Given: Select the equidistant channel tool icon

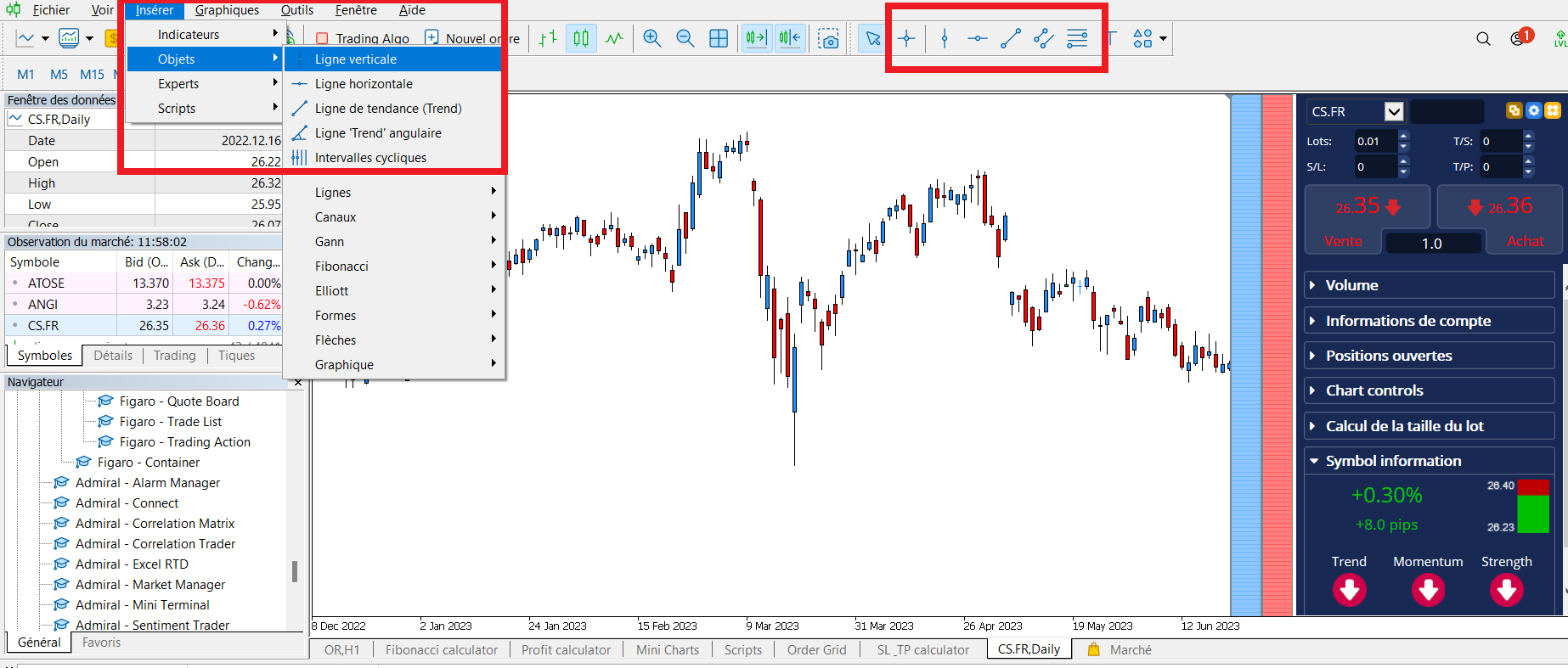Looking at the screenshot, I should [x=1044, y=38].
